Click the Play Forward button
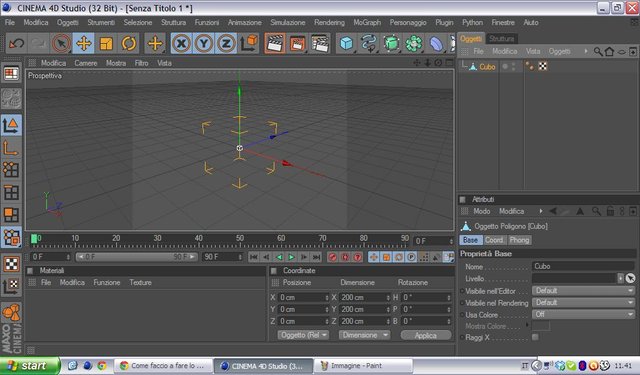 click(x=291, y=257)
